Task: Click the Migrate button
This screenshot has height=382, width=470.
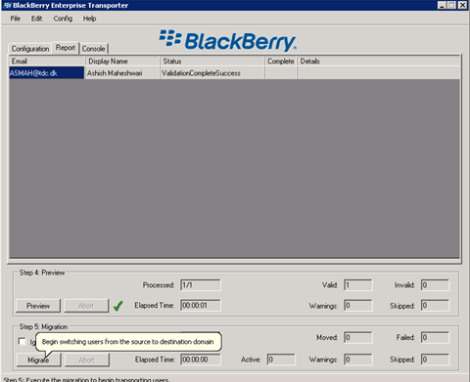Action: click(x=38, y=360)
